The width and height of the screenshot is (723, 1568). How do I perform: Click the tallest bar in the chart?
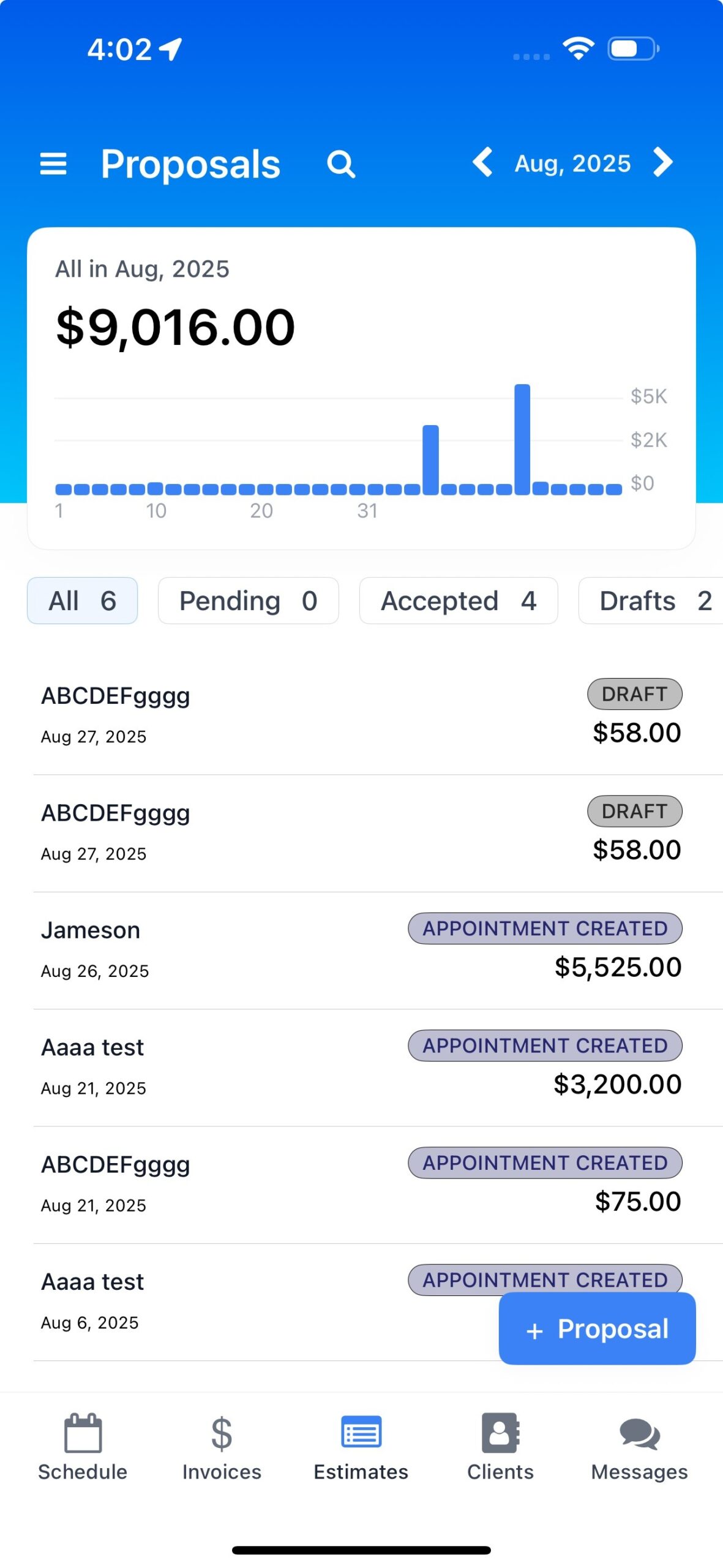(522, 439)
